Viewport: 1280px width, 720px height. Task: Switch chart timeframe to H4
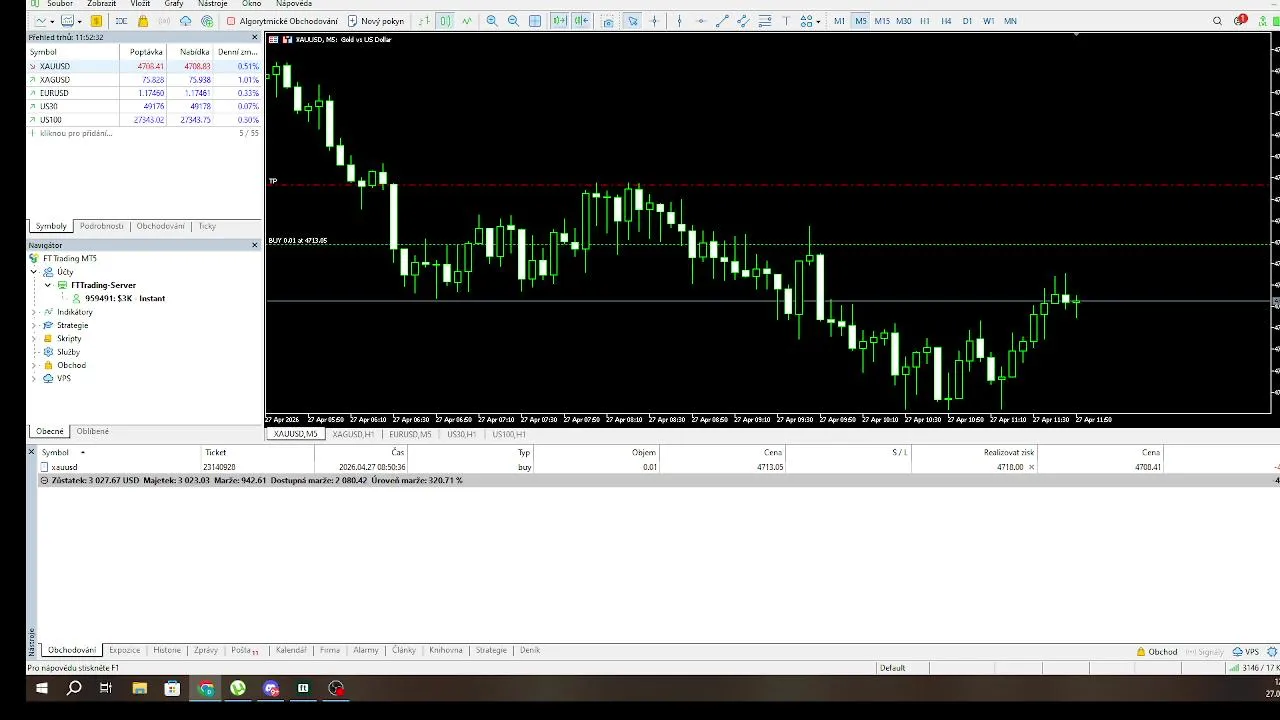coord(946,21)
